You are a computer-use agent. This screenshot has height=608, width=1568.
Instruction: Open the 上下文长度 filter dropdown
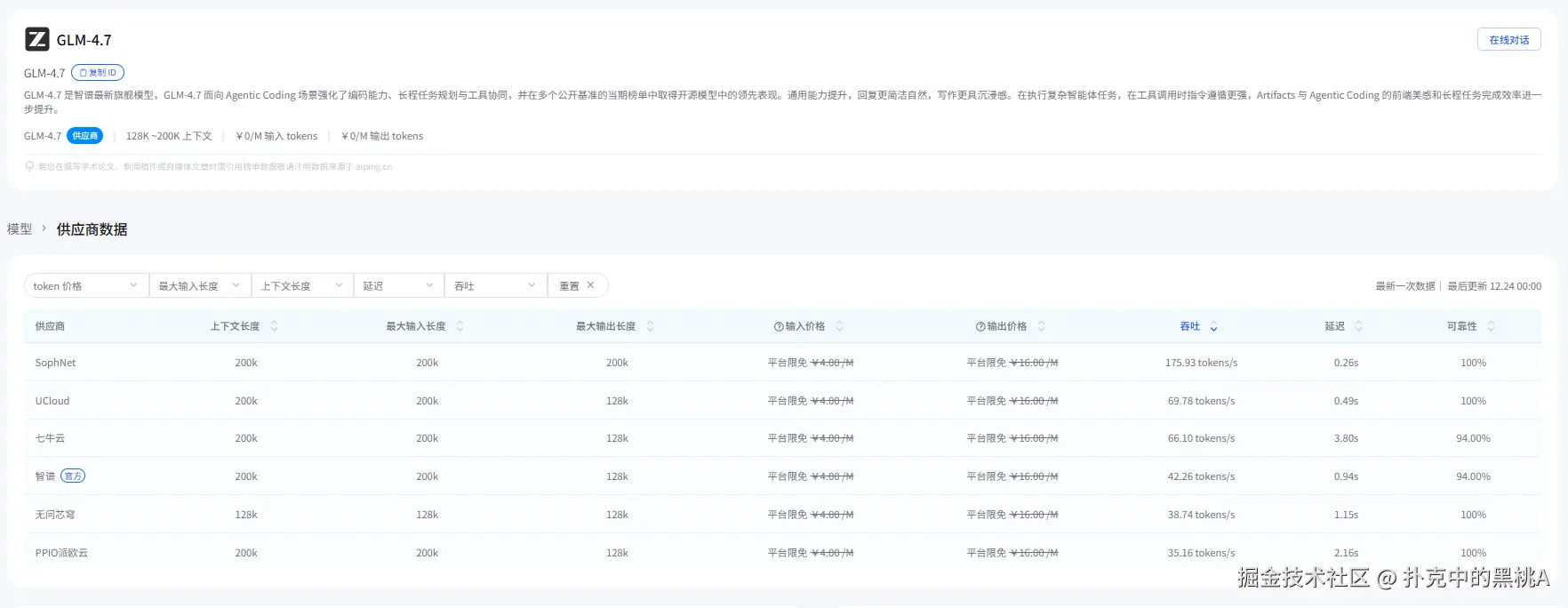tap(302, 285)
